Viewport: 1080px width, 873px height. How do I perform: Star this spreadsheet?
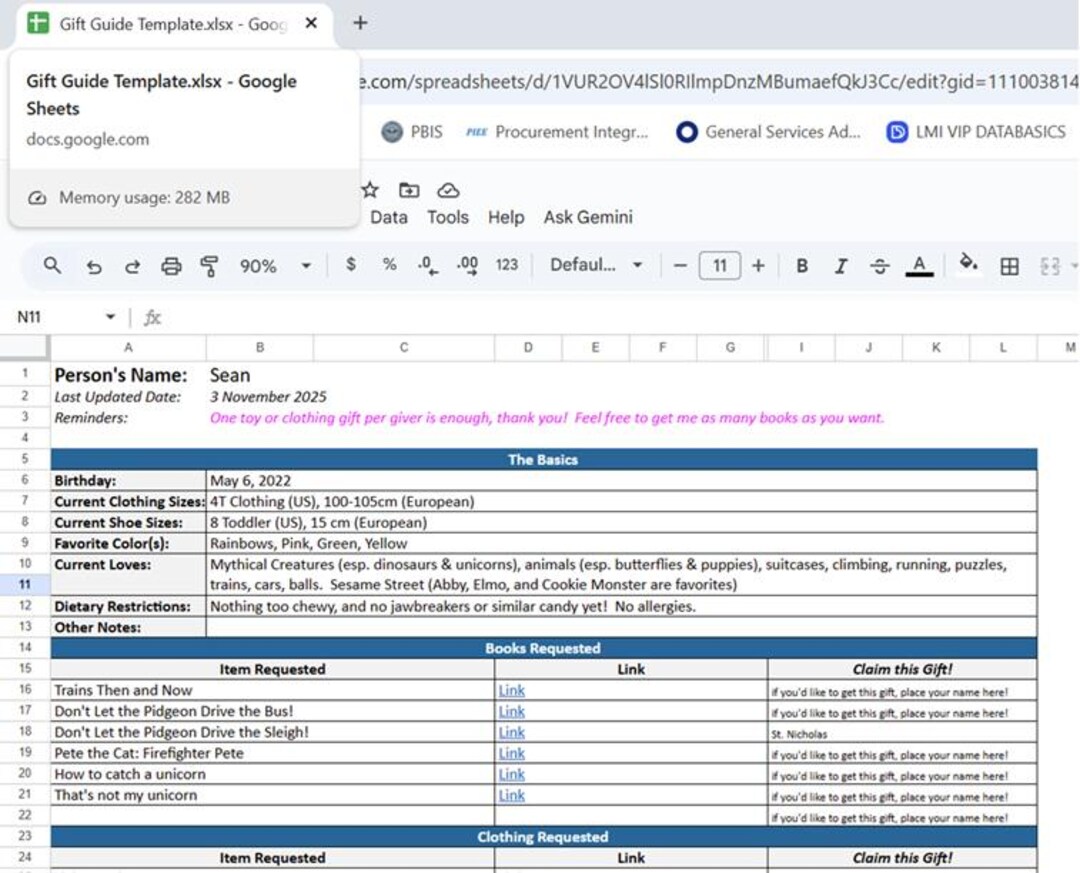[371, 189]
